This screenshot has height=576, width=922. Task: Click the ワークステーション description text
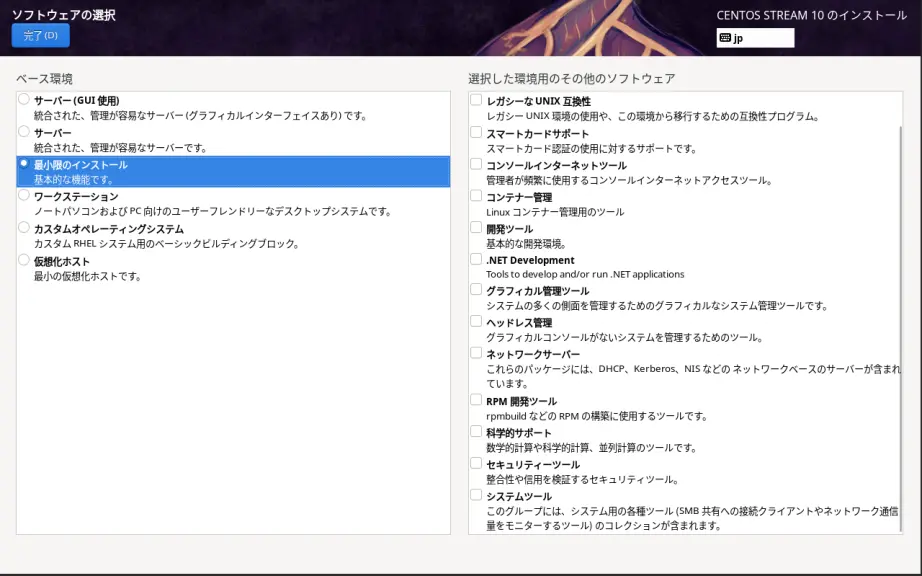click(x=213, y=211)
